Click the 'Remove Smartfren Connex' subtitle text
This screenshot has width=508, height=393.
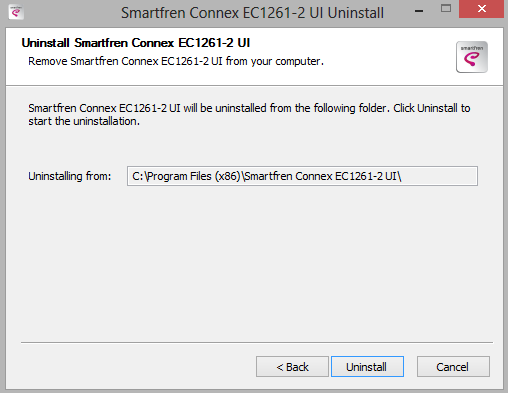93,61
